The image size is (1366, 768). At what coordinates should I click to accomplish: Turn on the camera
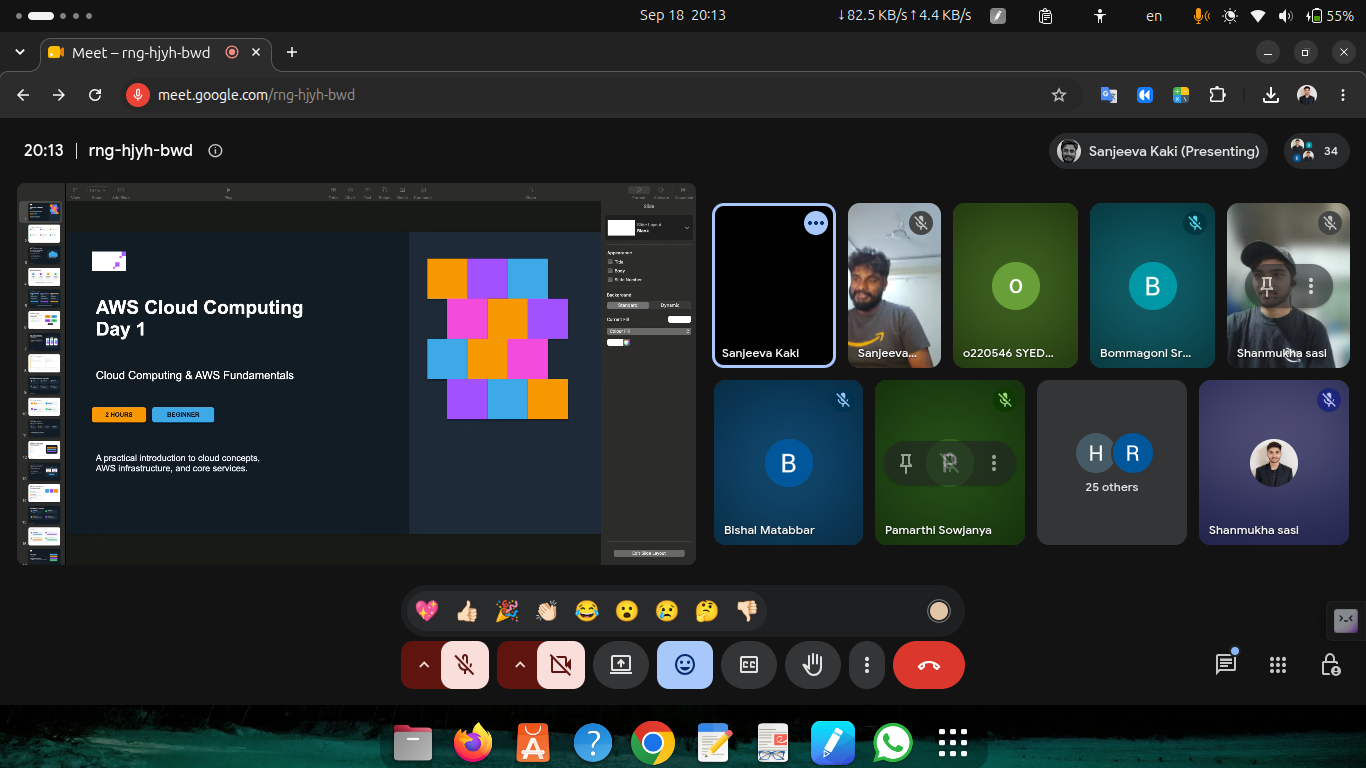coord(561,665)
